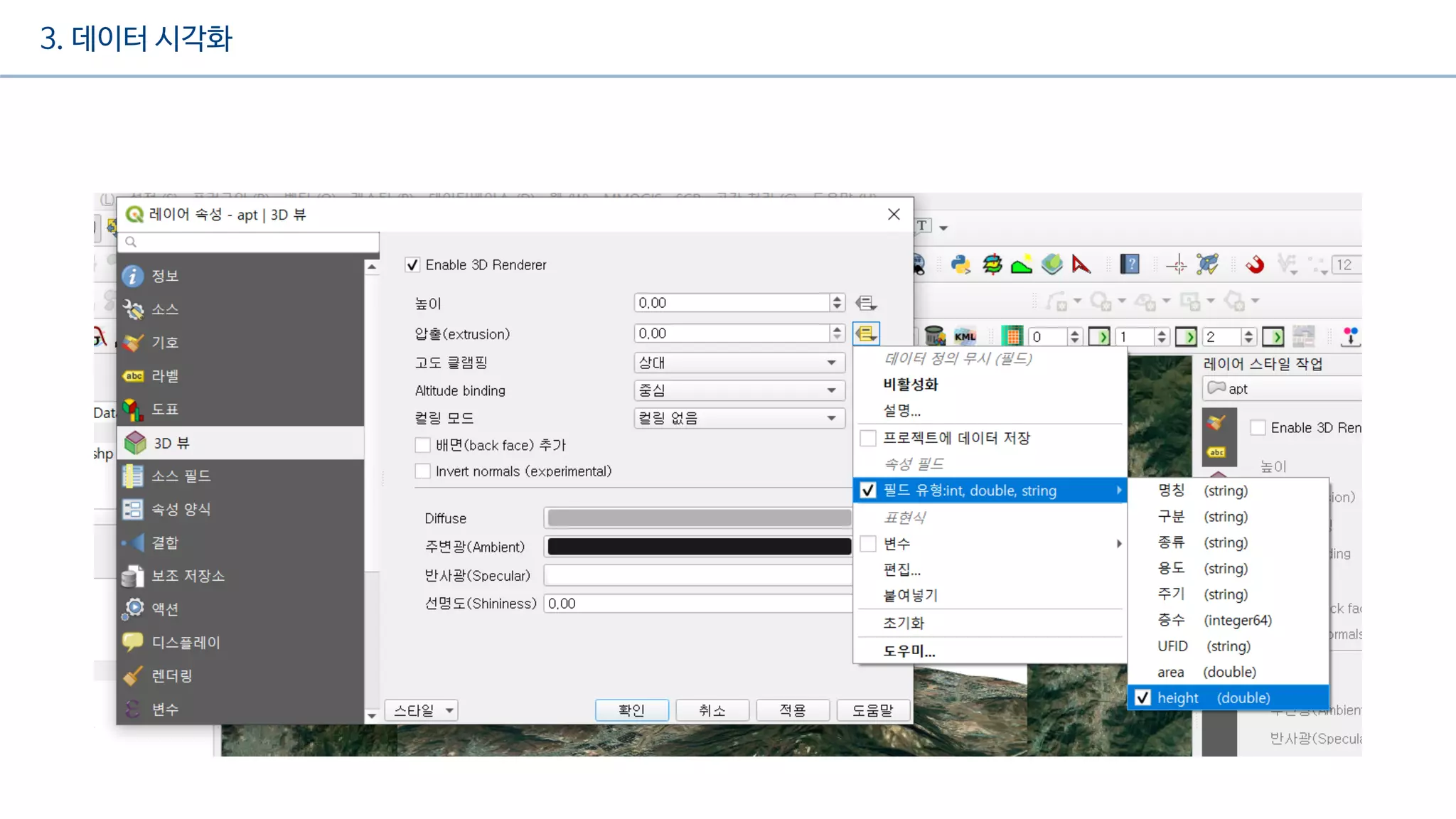Image resolution: width=1456 pixels, height=819 pixels.
Task: Open the 고도 클램핑 dropdown
Action: tap(739, 363)
